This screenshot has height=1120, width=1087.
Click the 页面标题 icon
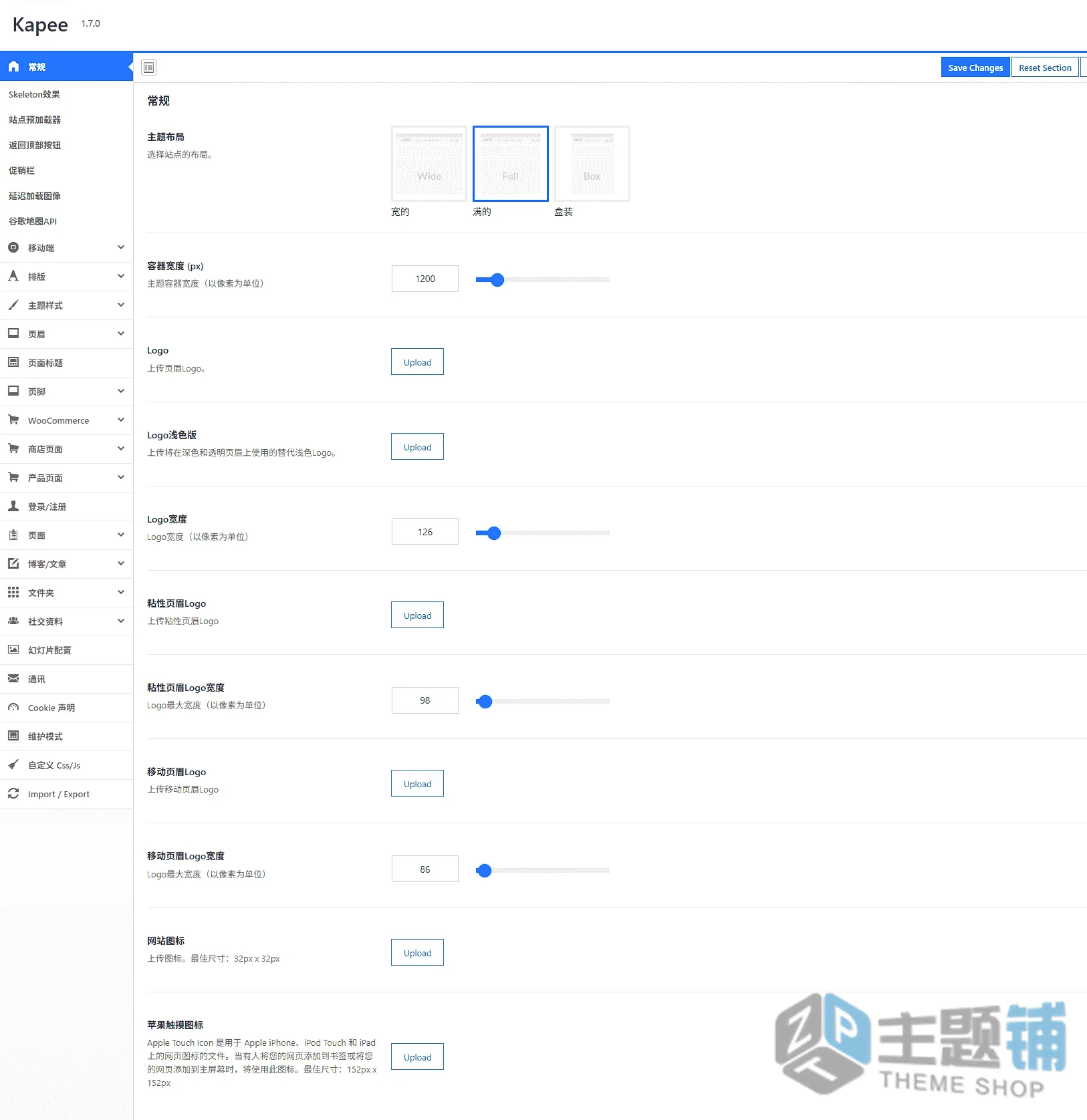(x=13, y=362)
